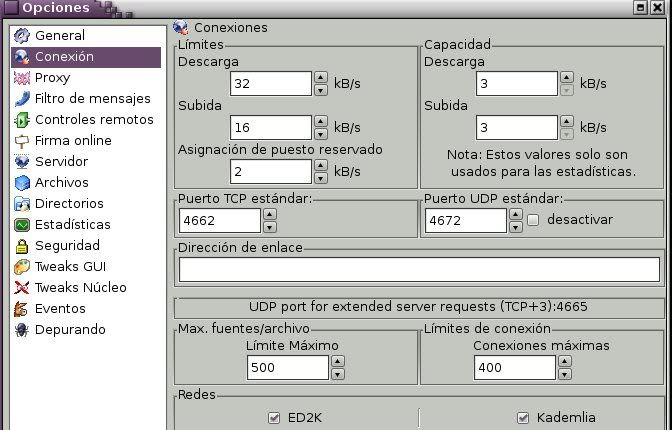Click the Límites Descarga field showing 32
Viewport: 672px width, 430px height.
tap(271, 84)
